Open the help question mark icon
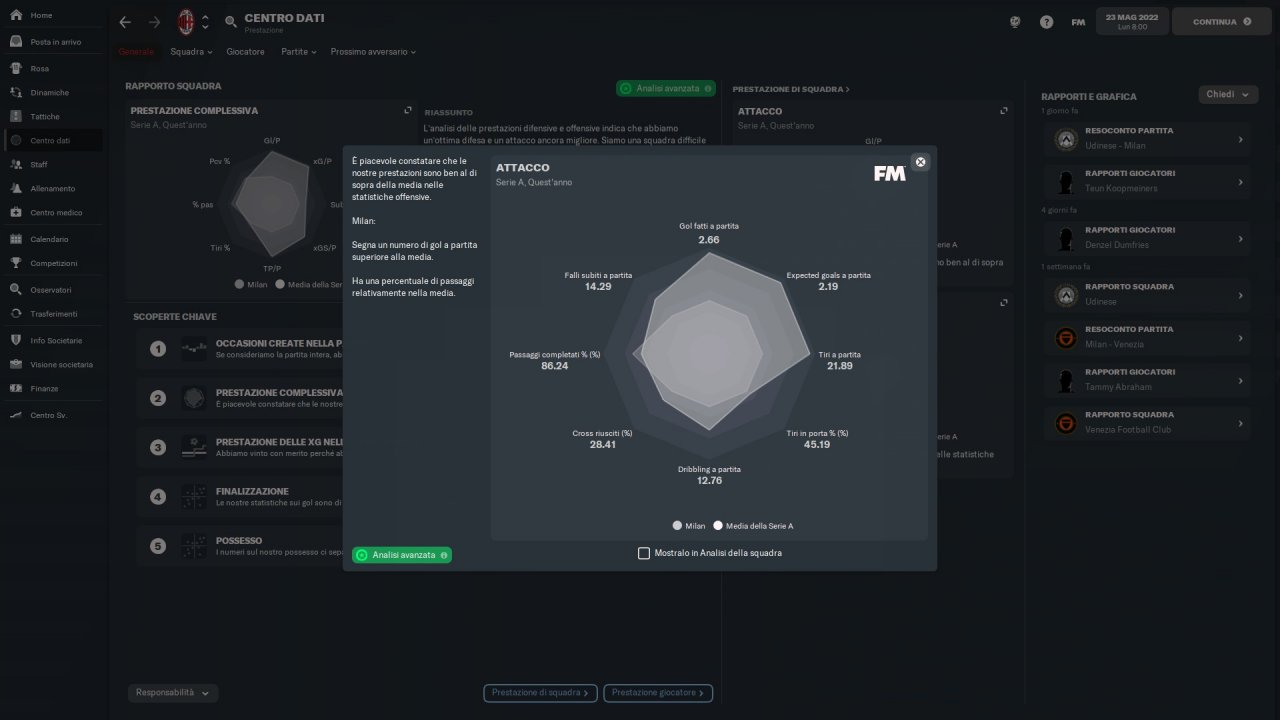Image resolution: width=1280 pixels, height=720 pixels. point(1046,22)
